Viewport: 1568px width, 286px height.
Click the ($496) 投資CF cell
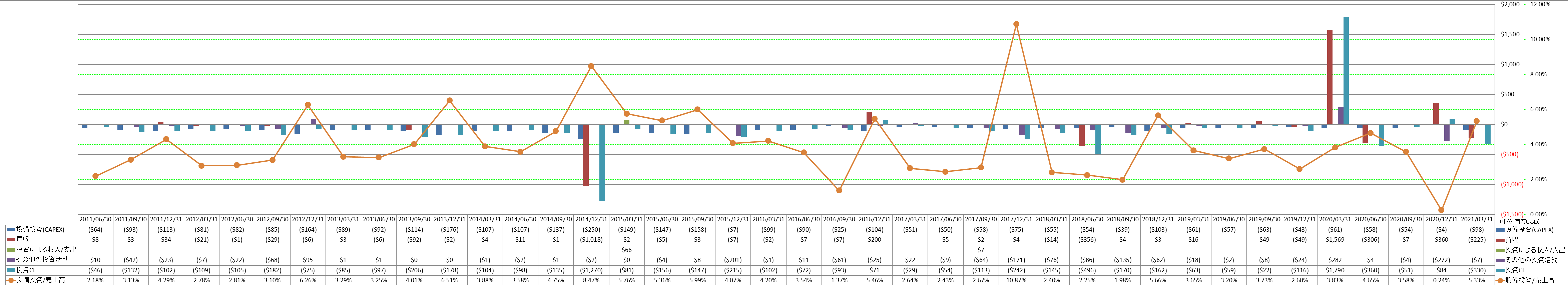1086,270
